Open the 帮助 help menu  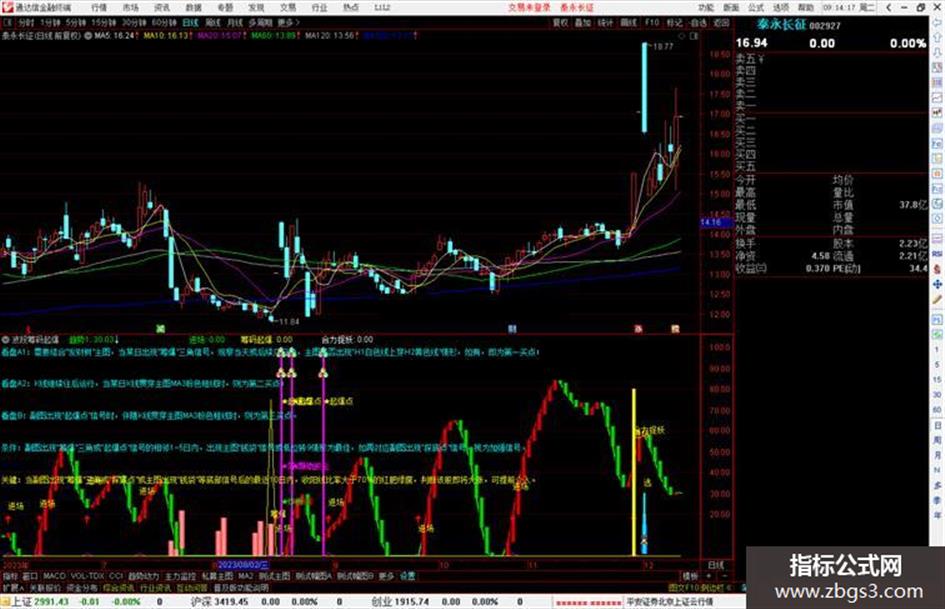click(x=806, y=8)
